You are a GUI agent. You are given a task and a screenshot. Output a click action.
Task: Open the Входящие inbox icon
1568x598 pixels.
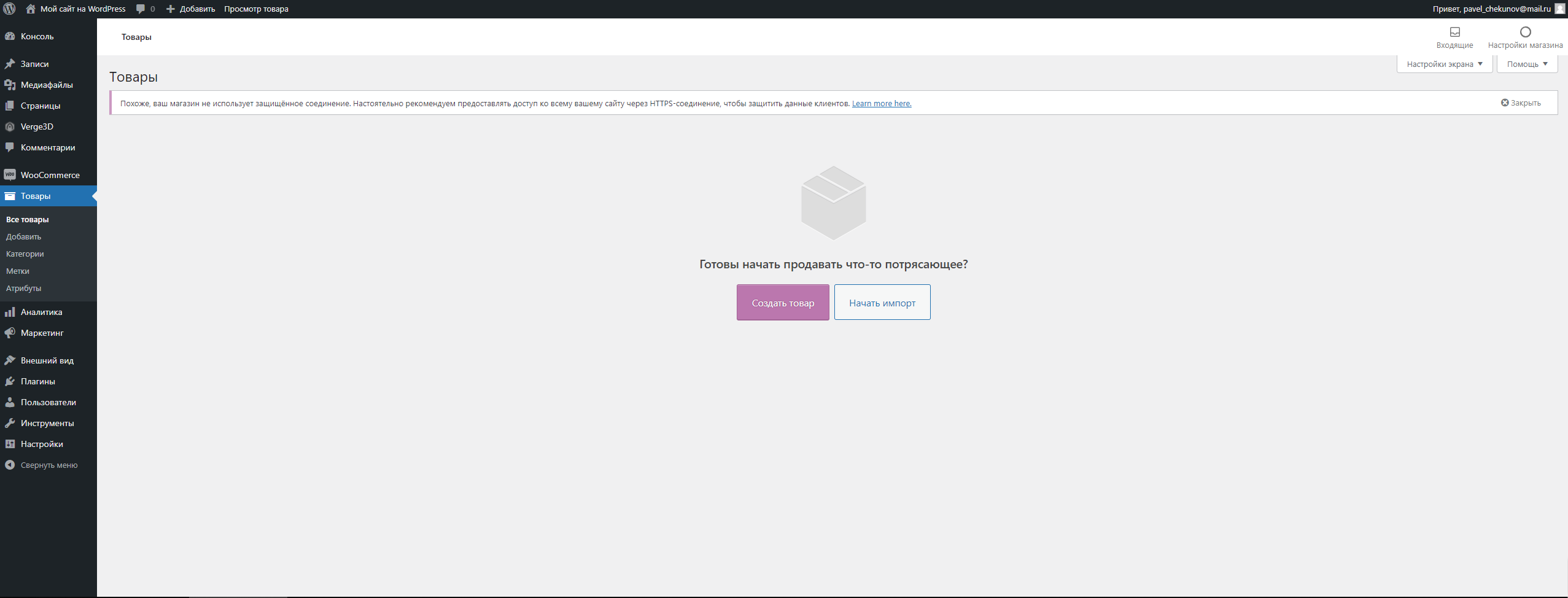click(1454, 32)
